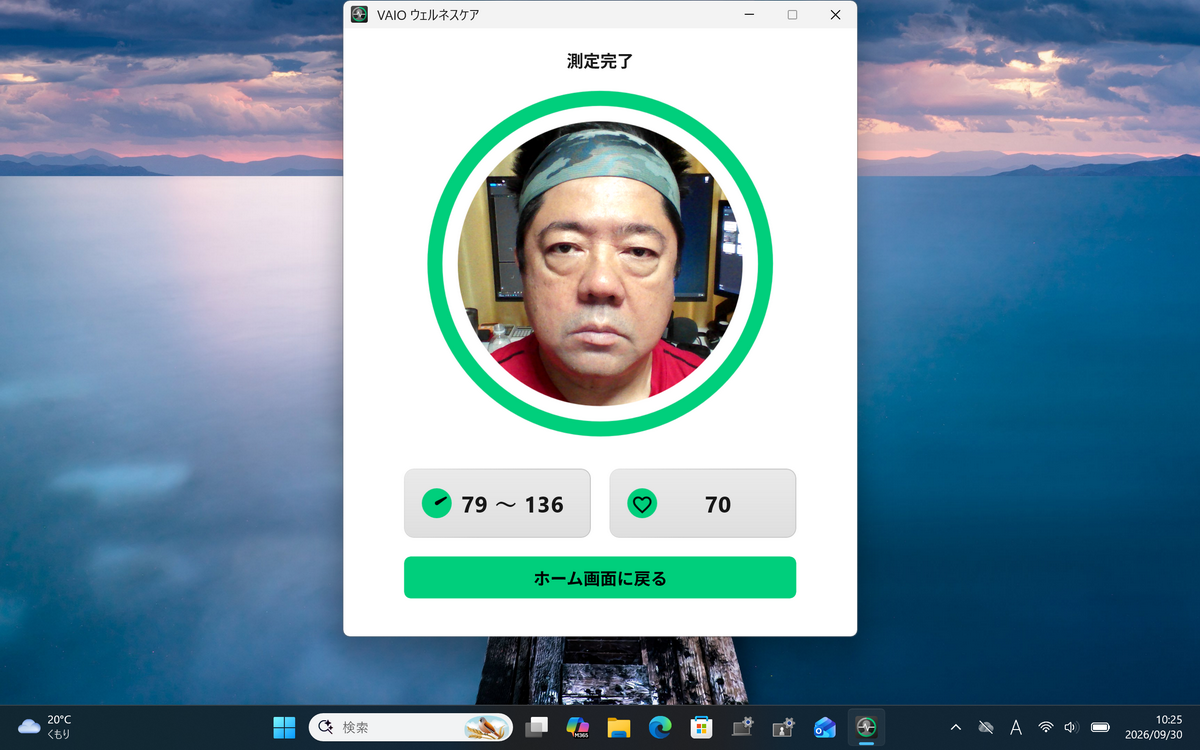The image size is (1200, 750).
Task: Open the volume speaker tray icon
Action: (1071, 727)
